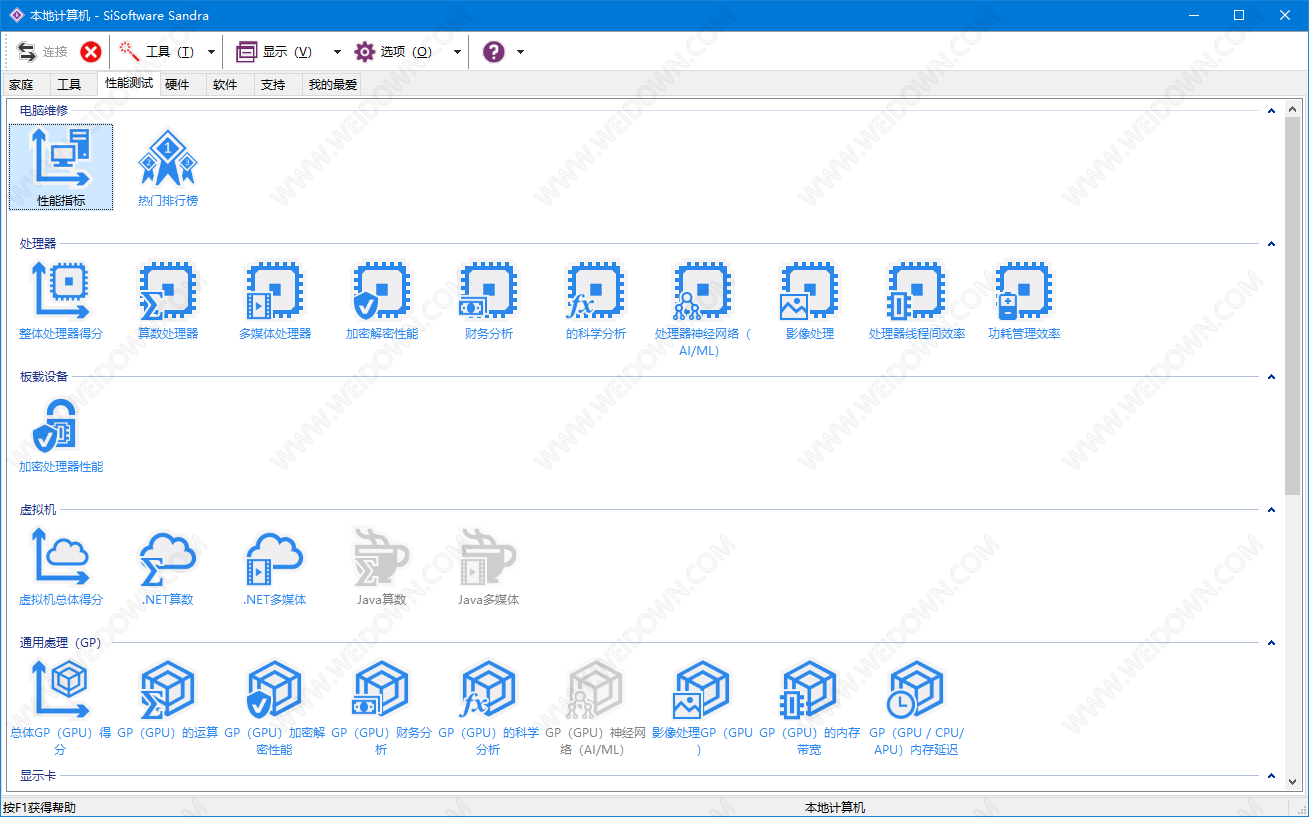This screenshot has height=817, width=1309.
Task: Expand the 显示卡 group chevron
Action: (1271, 776)
